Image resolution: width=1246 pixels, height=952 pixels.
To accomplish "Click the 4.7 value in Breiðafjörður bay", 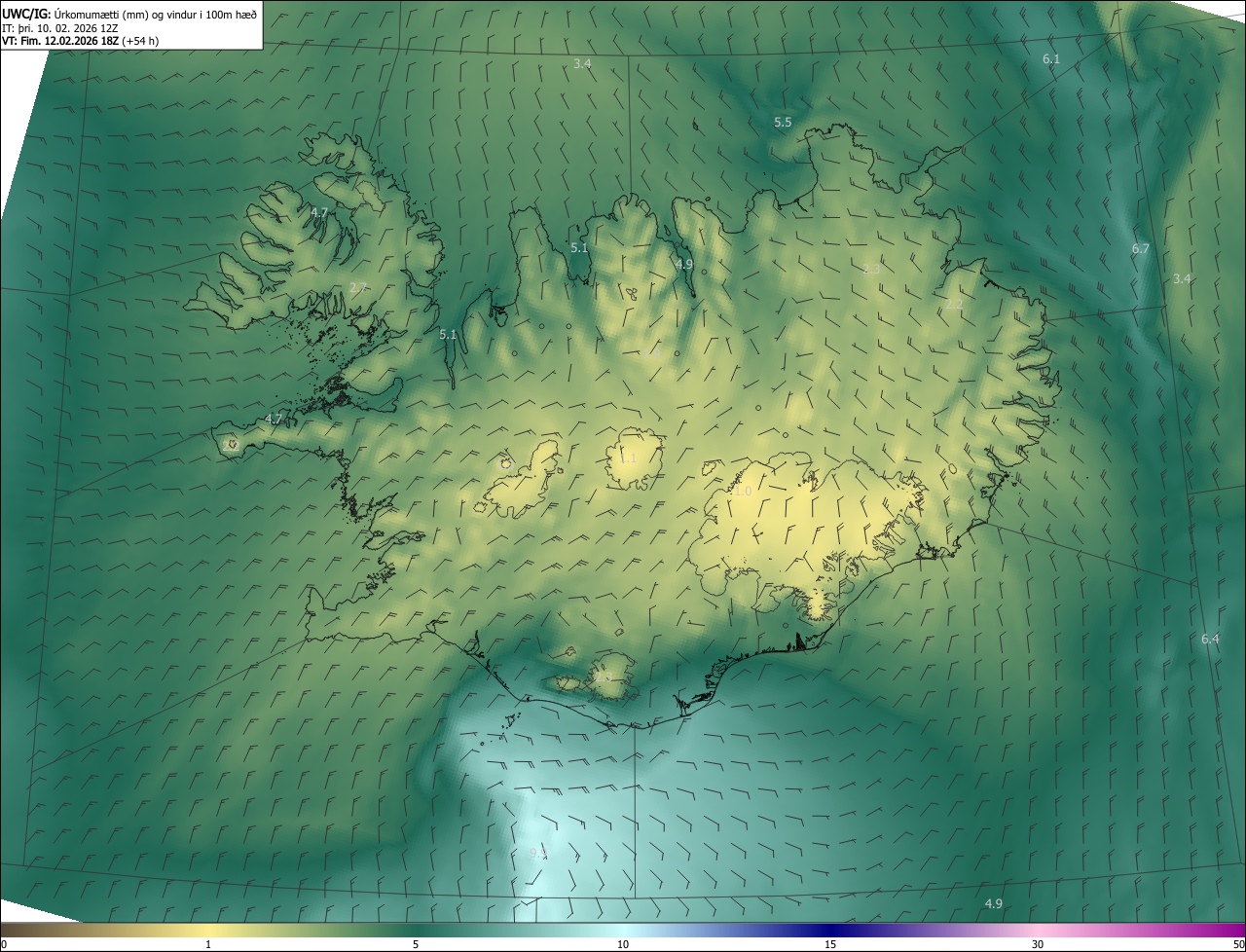I will 274,420.
